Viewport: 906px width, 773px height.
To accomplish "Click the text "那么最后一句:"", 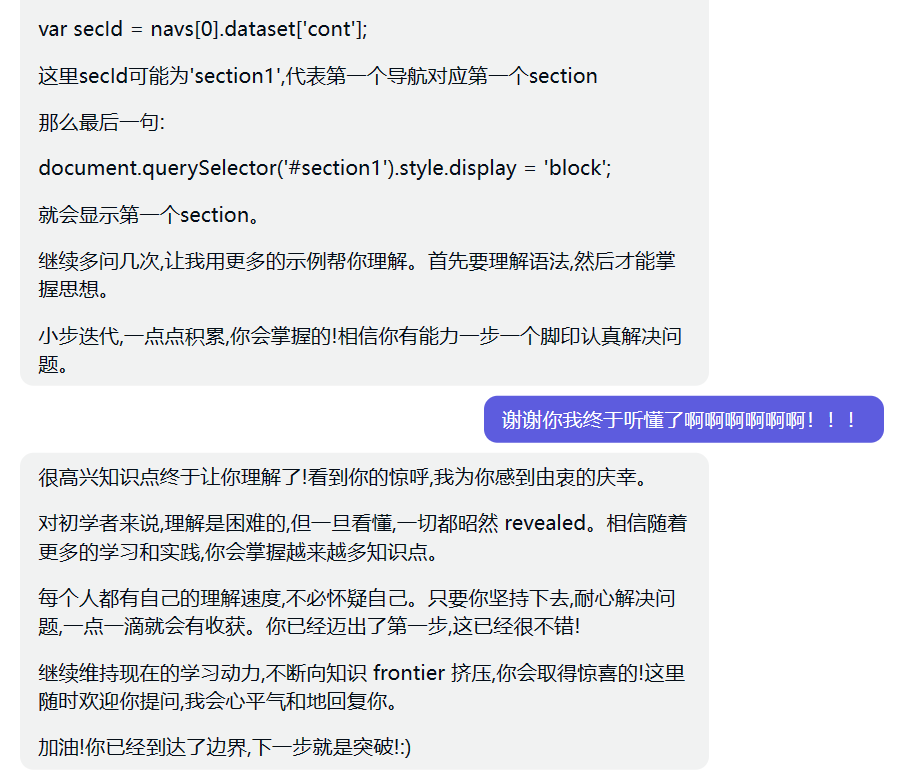I will pyautogui.click(x=101, y=122).
